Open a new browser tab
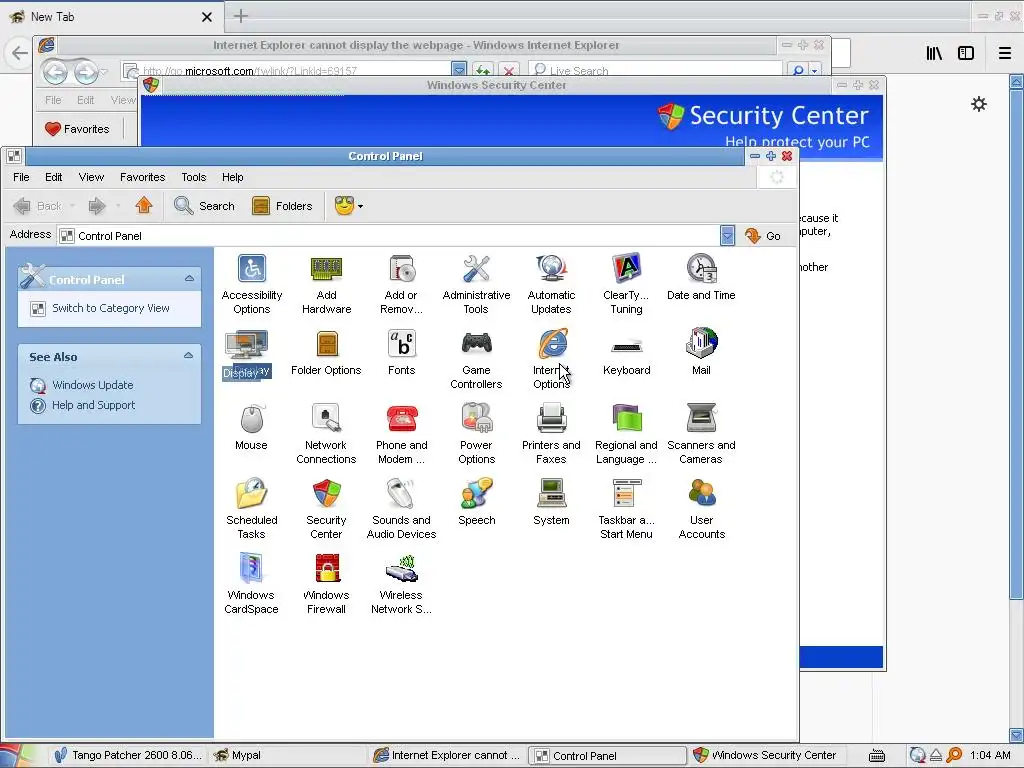The width and height of the screenshot is (1024, 768). click(x=240, y=16)
